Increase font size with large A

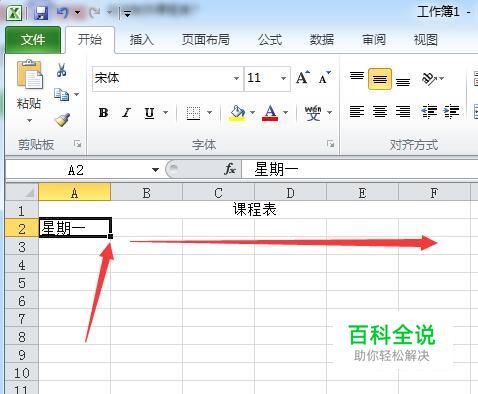pos(303,78)
